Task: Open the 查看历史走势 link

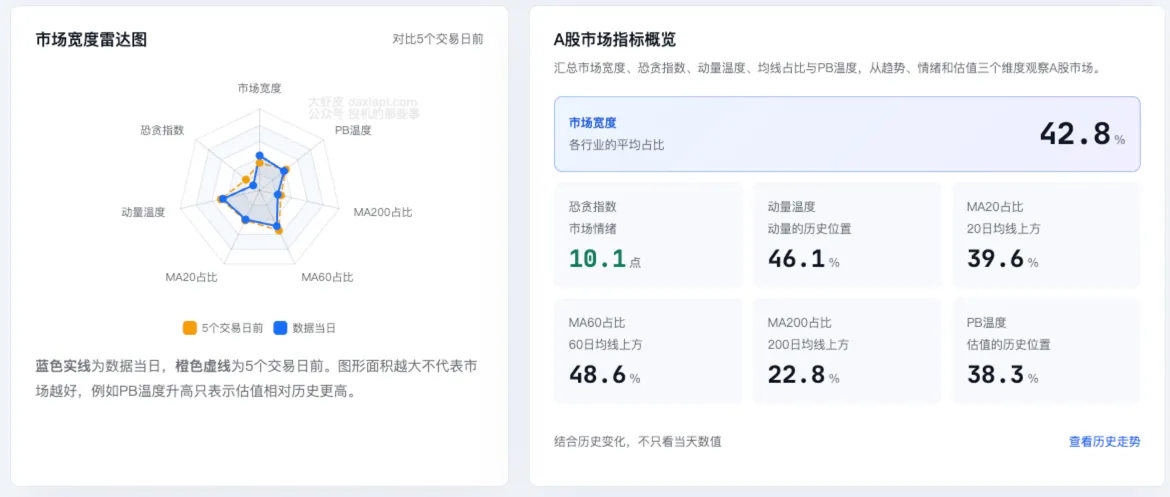Action: pos(1104,441)
